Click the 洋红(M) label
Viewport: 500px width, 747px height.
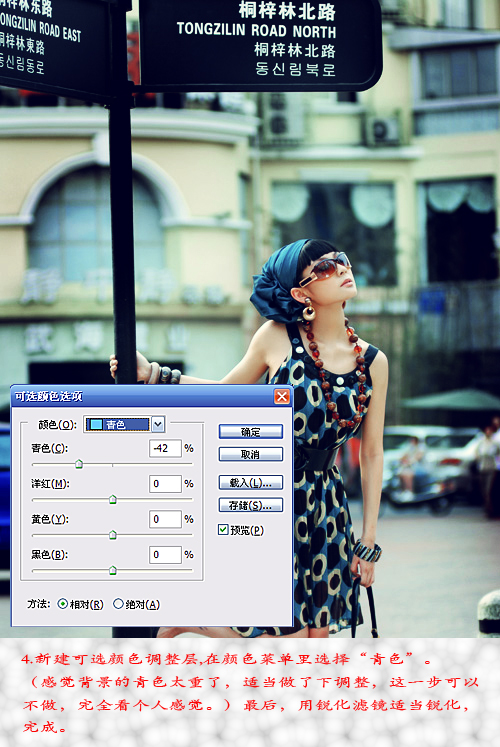click(x=50, y=484)
